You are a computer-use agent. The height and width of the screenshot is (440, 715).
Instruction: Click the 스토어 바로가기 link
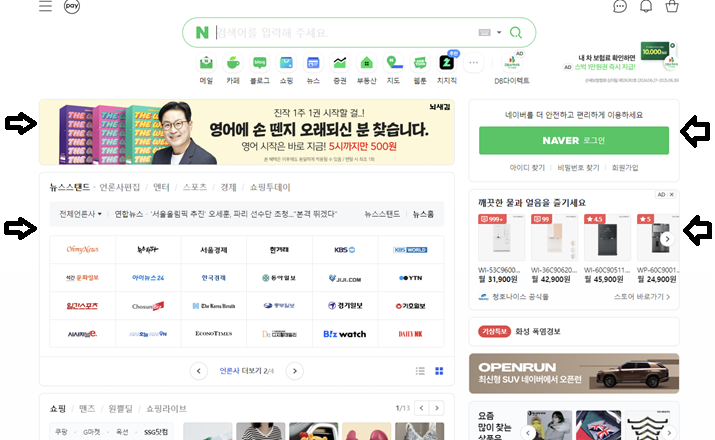point(642,296)
